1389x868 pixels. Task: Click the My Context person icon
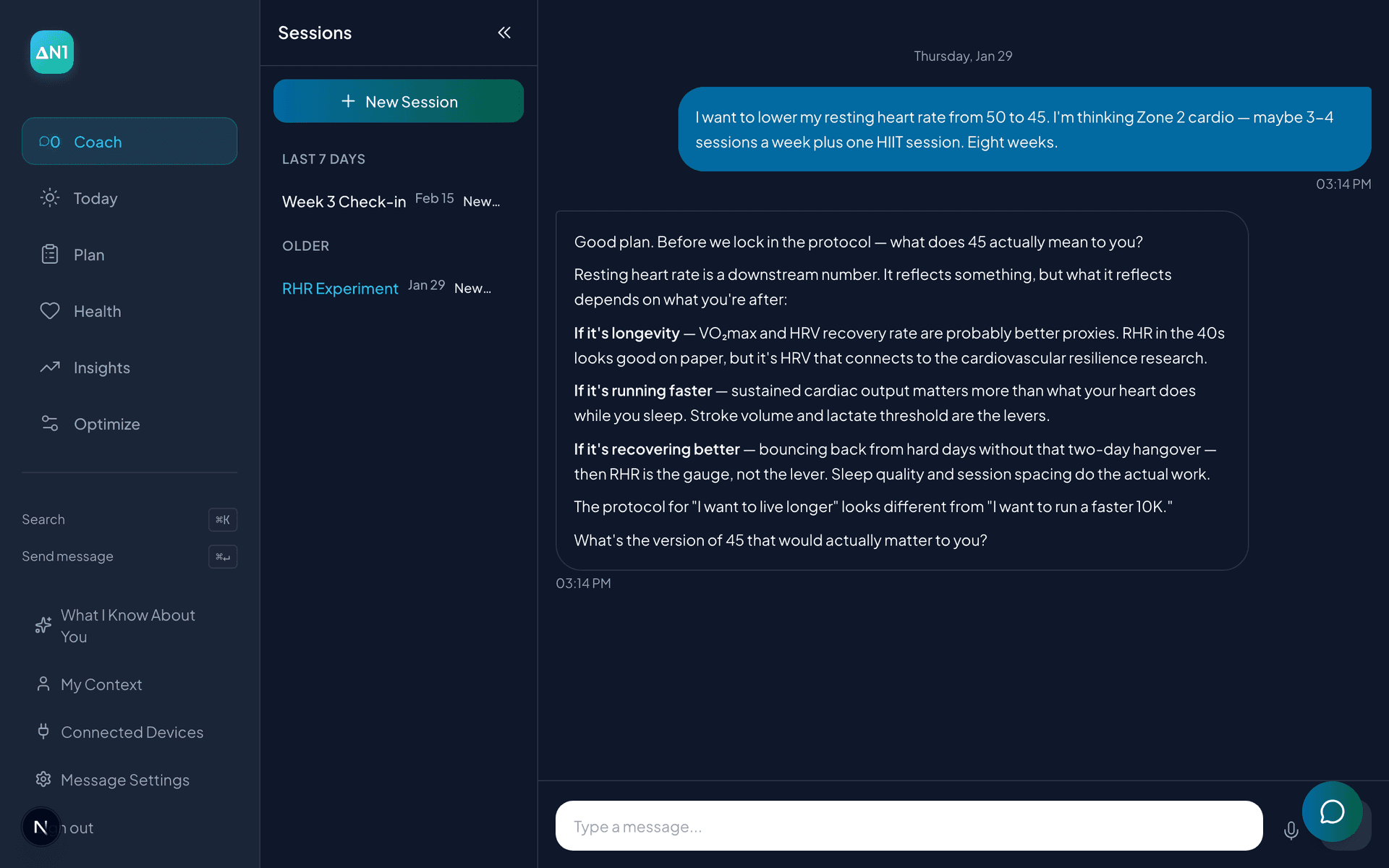(43, 684)
